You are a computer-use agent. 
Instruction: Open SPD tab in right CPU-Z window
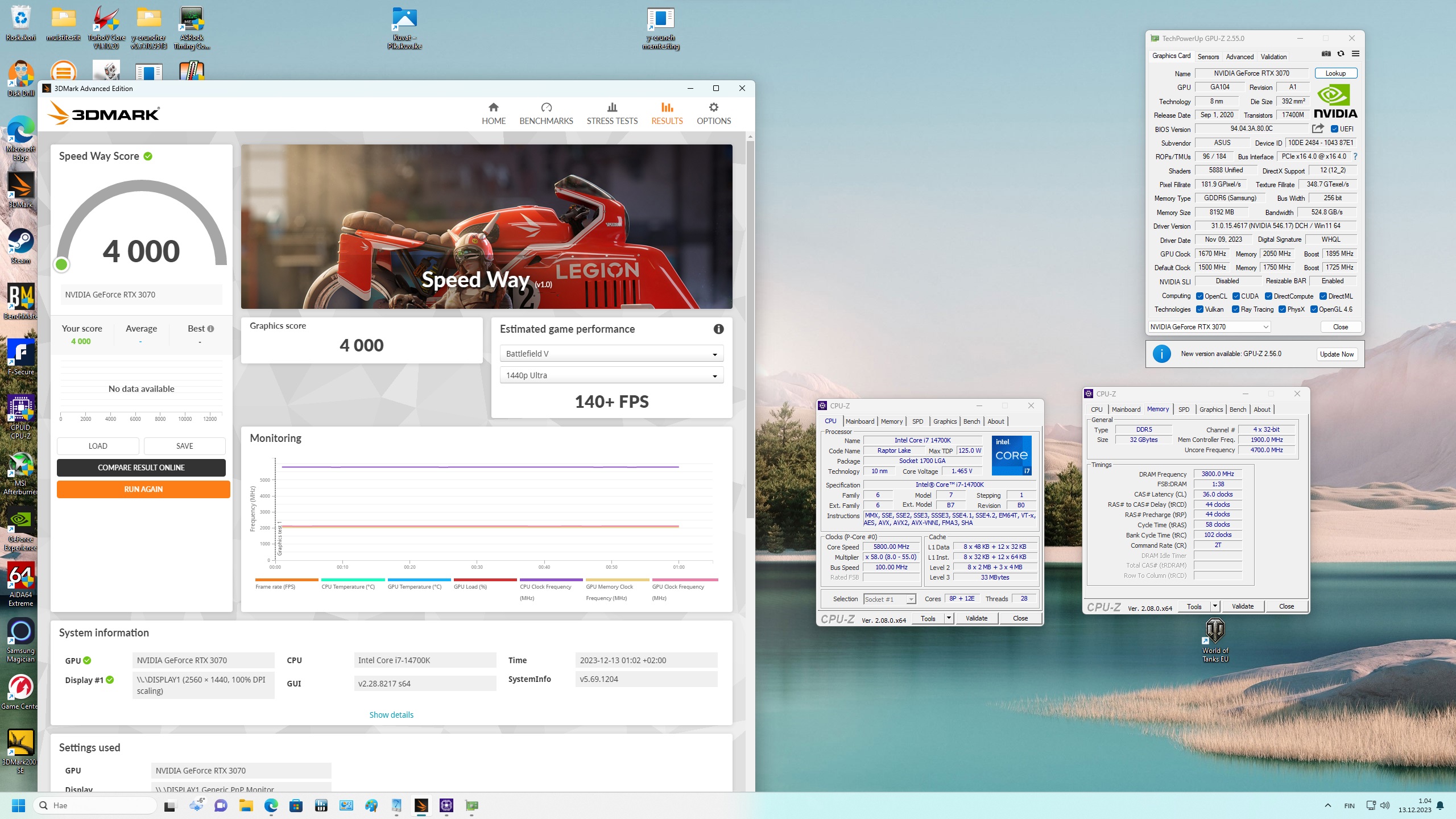1184,409
